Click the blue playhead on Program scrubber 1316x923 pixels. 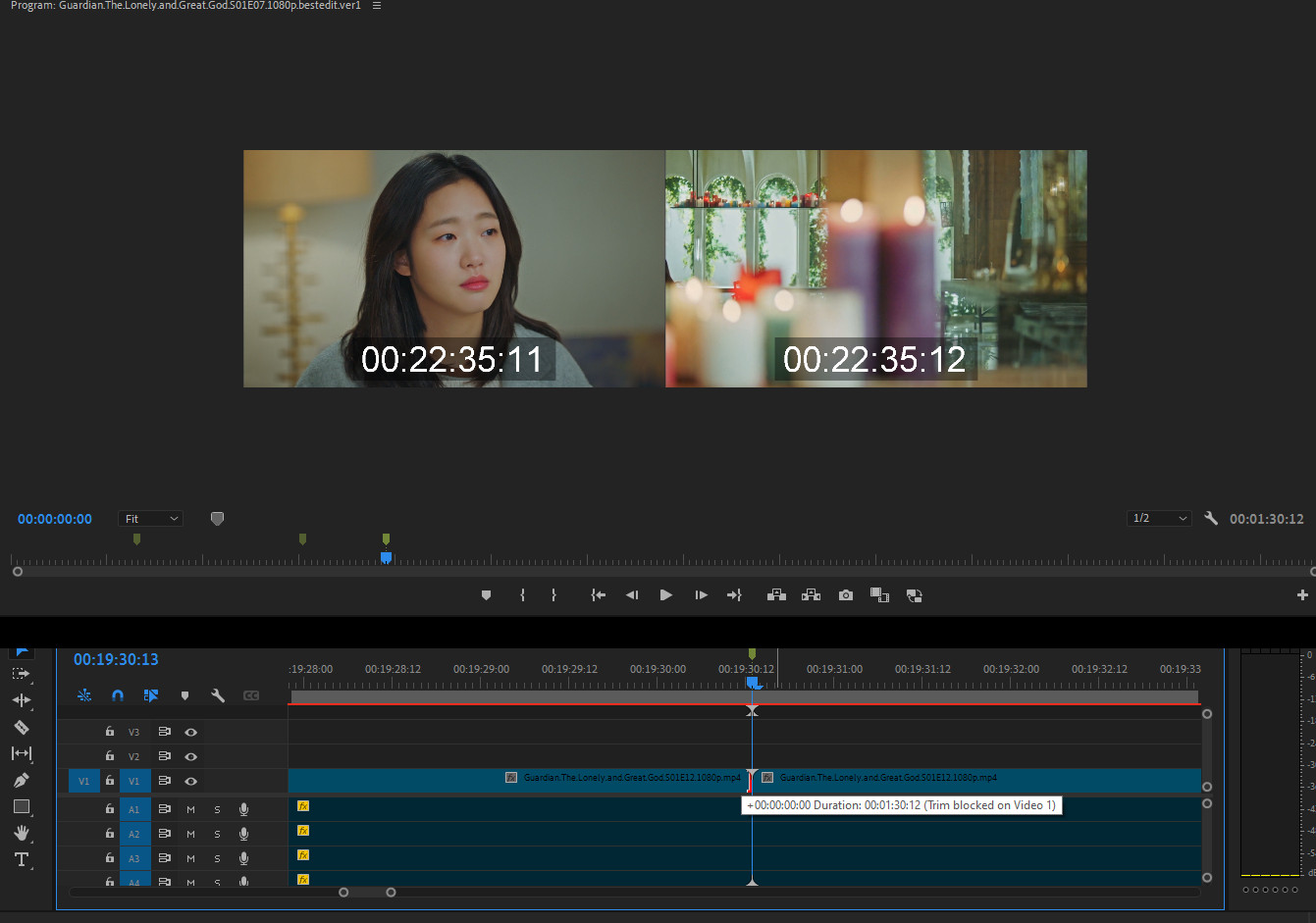386,557
